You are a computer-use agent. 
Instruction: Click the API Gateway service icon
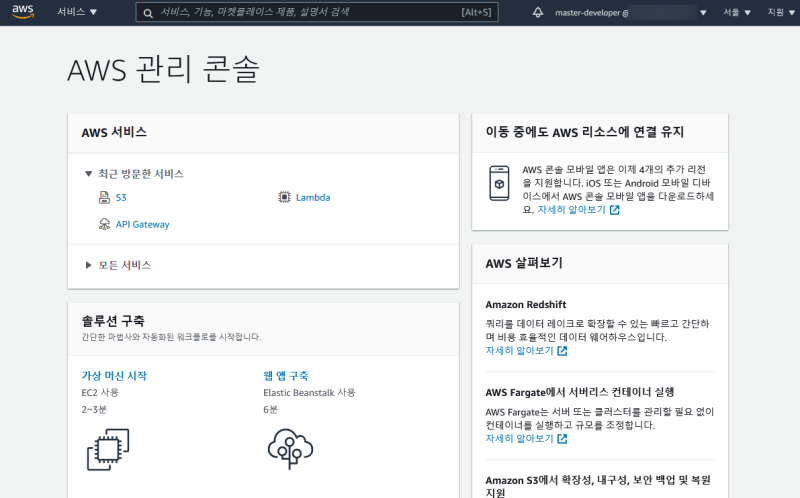[104, 225]
